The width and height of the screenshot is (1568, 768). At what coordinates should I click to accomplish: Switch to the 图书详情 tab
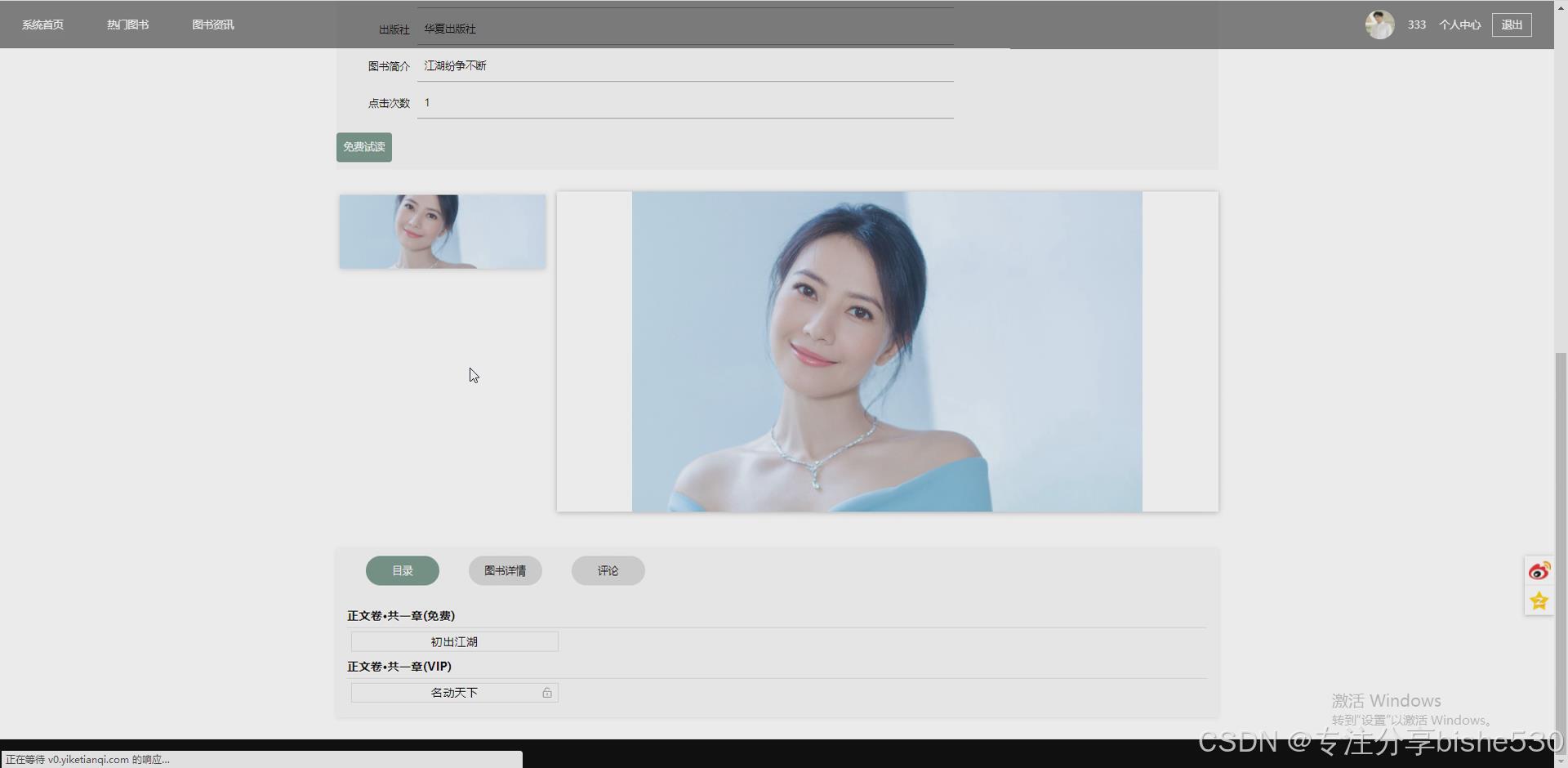point(506,570)
